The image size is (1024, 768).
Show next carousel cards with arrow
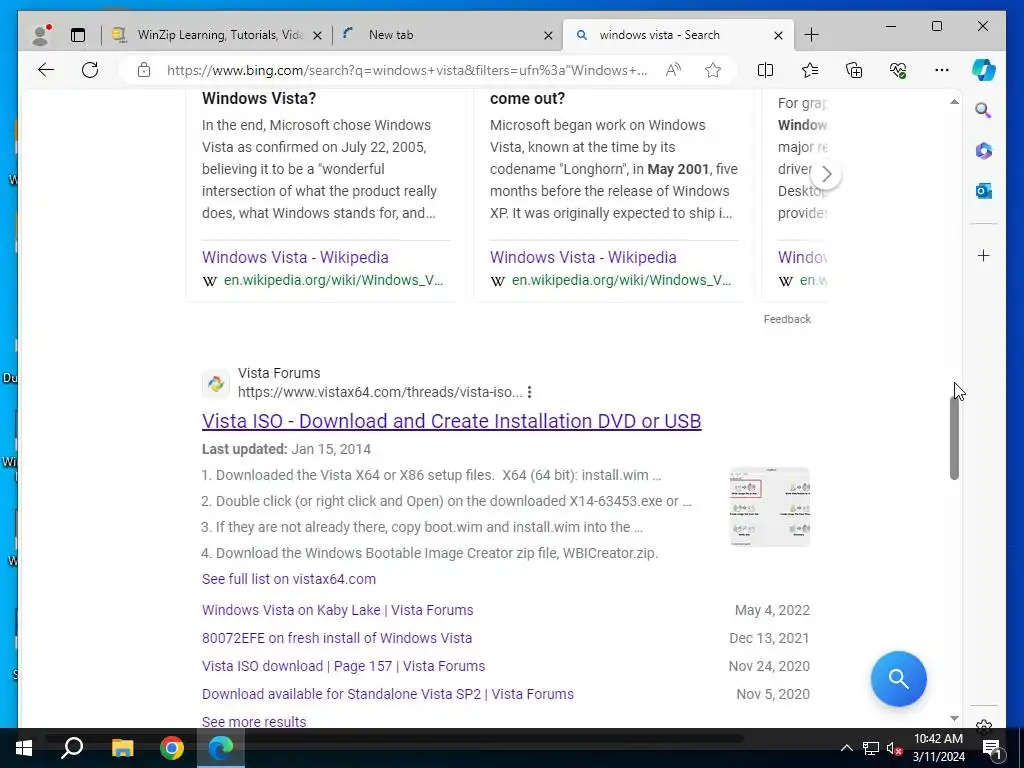tap(826, 174)
